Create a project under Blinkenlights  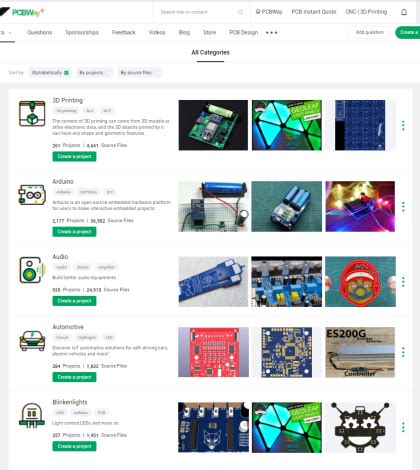(x=74, y=446)
